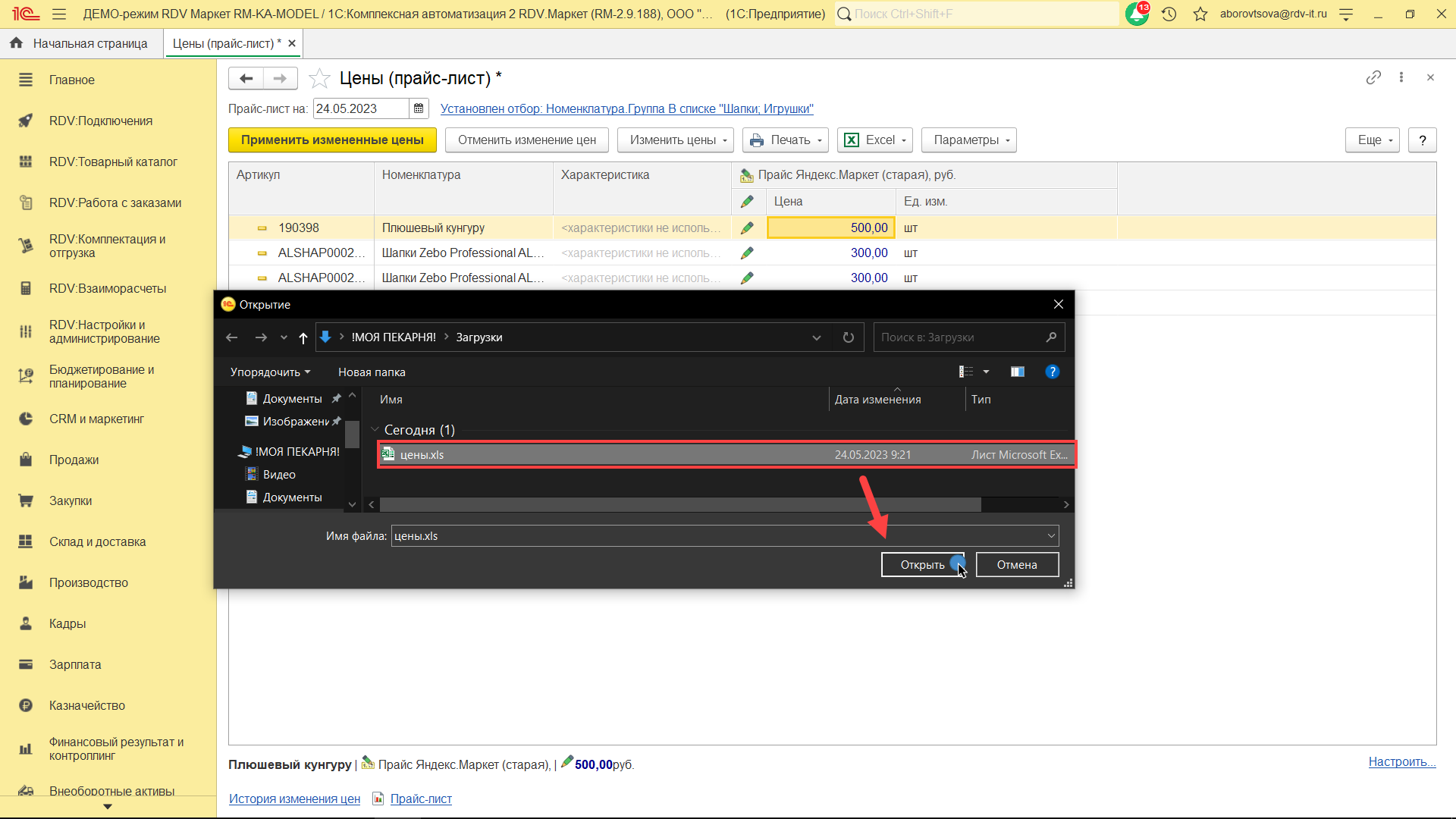Toggle the preview pane icon in dialog
Image resolution: width=1456 pixels, height=819 pixels.
point(1017,372)
